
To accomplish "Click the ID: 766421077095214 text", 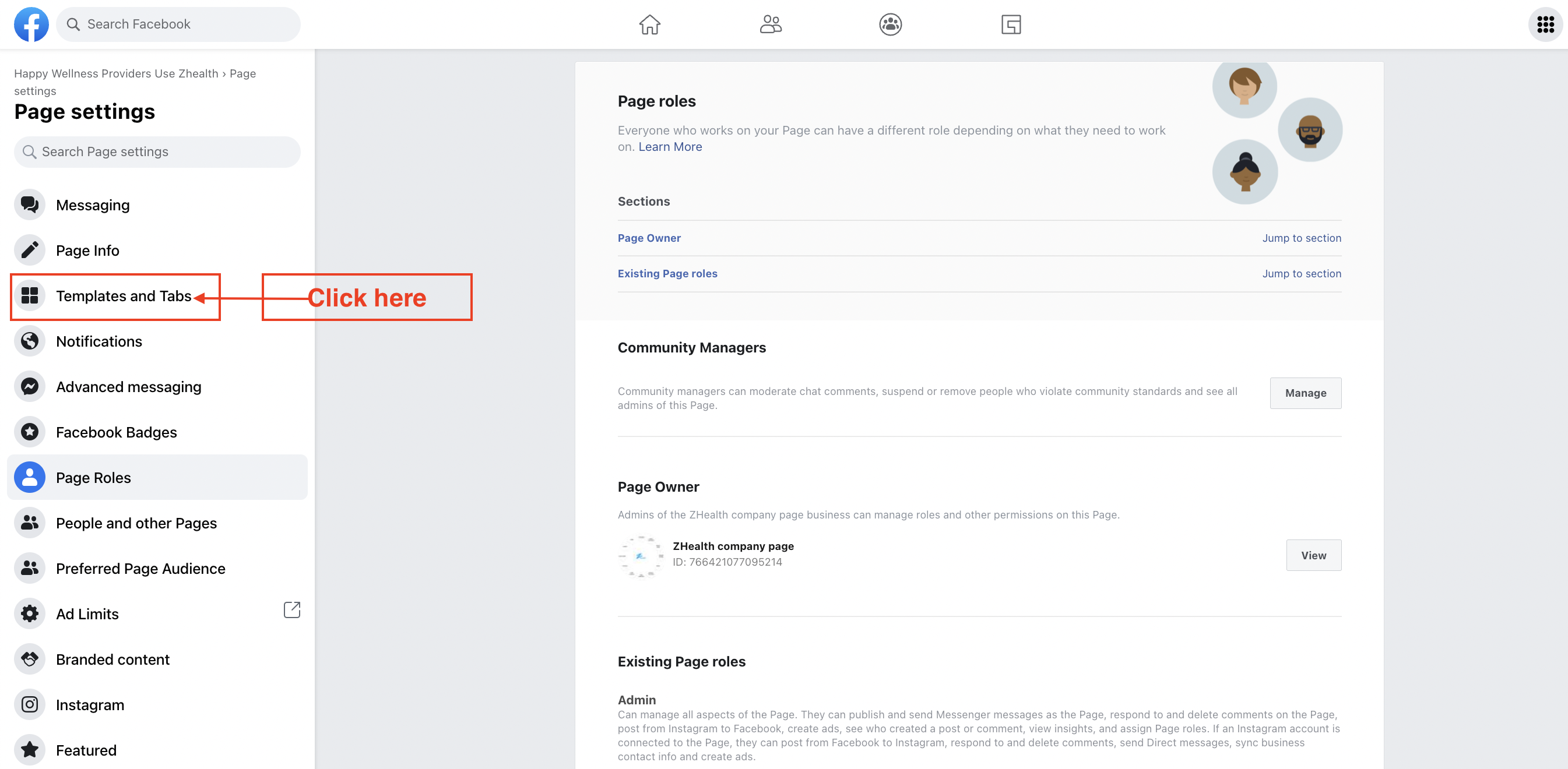I will [727, 562].
